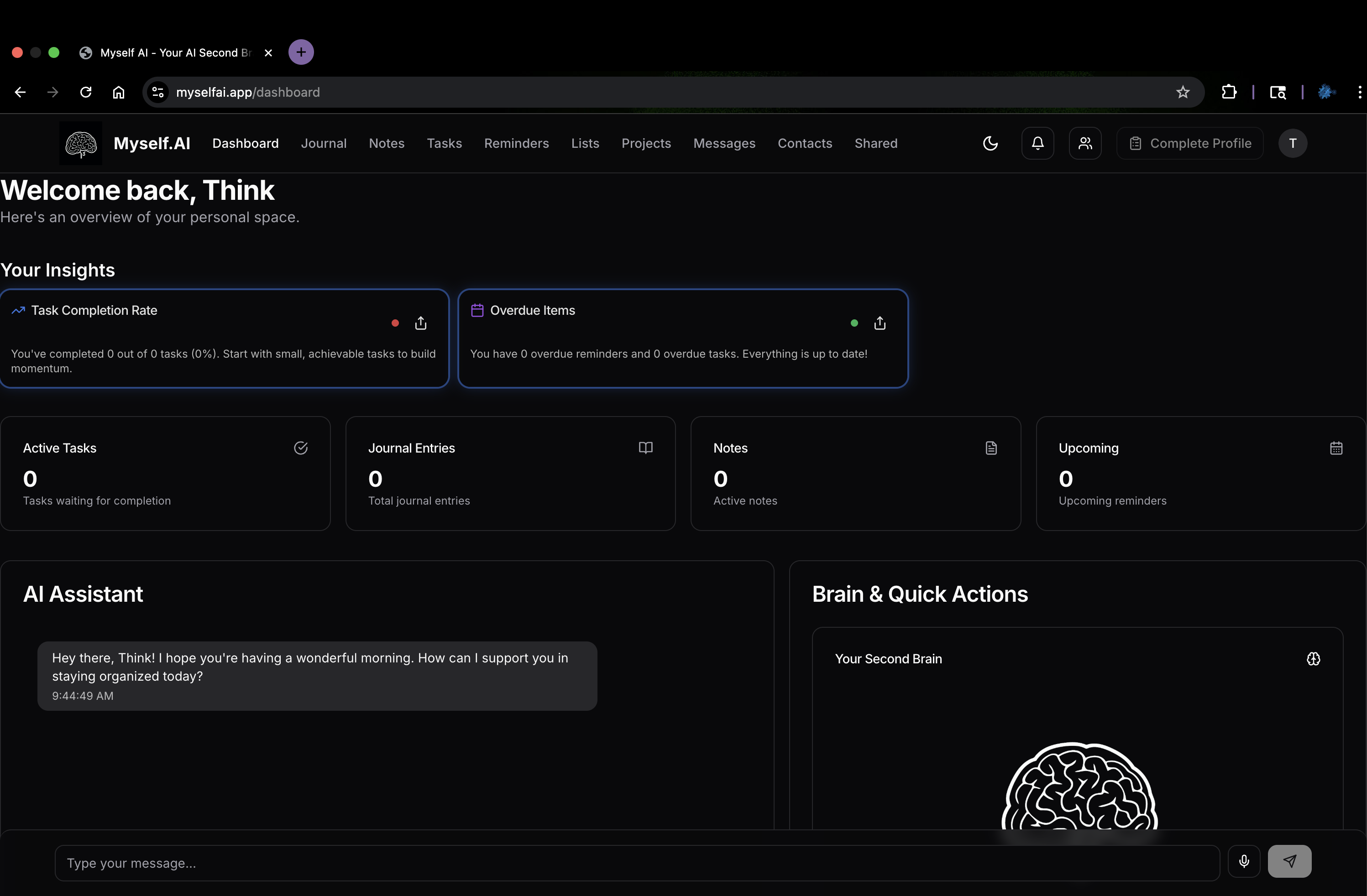
Task: Click the Welcome back, Think heading
Action: [137, 191]
